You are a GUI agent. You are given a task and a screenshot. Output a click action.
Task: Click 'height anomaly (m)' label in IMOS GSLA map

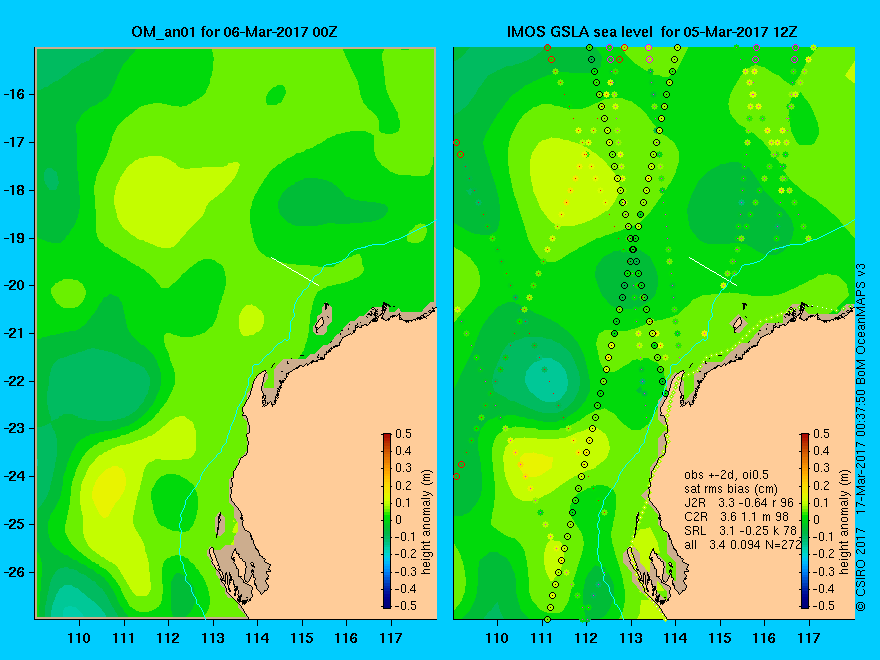[x=845, y=522]
